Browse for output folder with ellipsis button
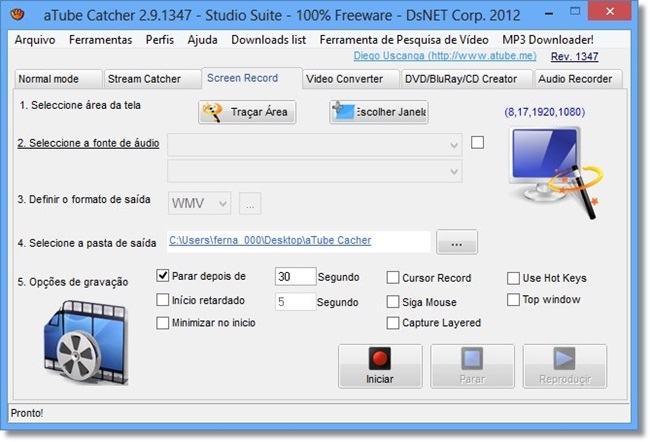Viewport: 650px width, 442px height. point(457,242)
